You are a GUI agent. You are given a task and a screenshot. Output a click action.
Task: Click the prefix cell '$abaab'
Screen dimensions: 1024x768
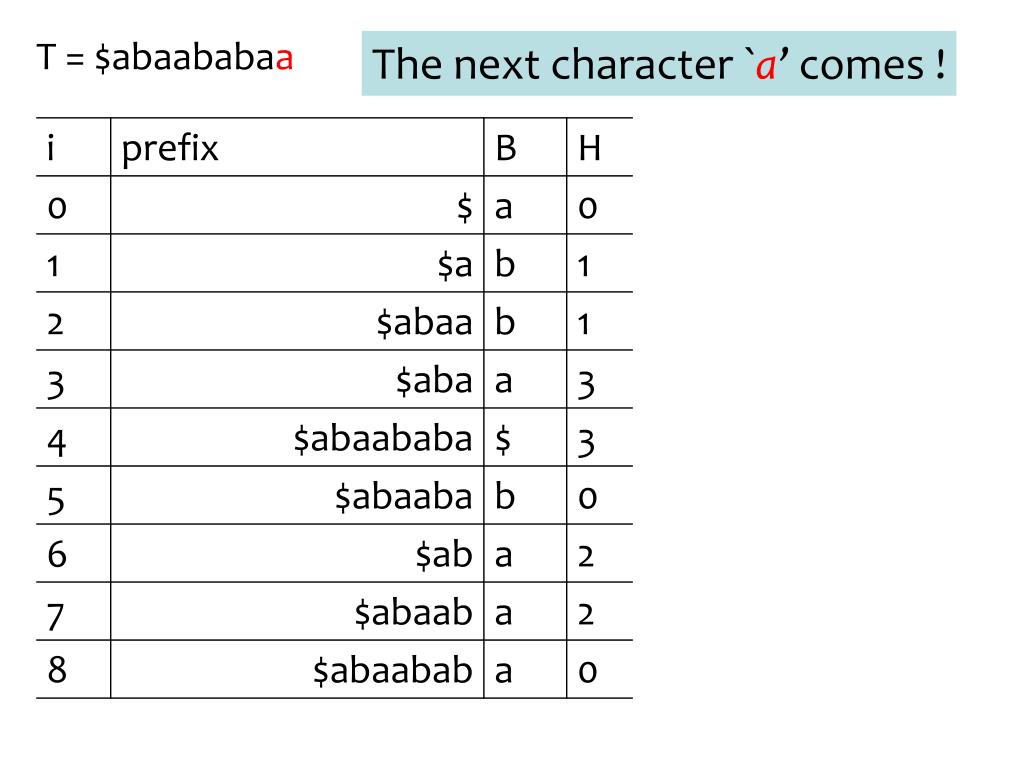coord(413,613)
